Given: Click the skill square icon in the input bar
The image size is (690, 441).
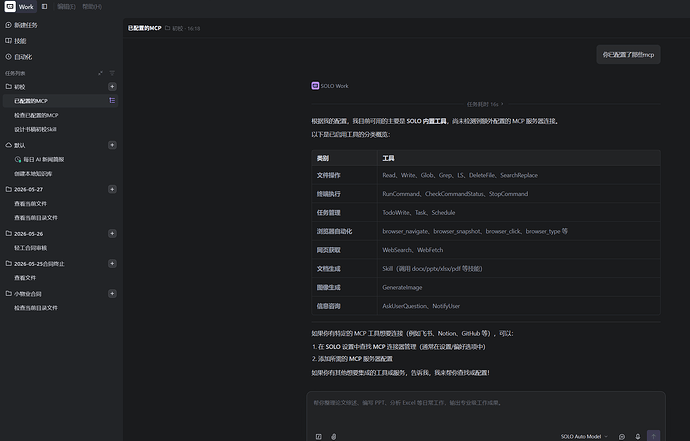Looking at the screenshot, I should click(319, 437).
